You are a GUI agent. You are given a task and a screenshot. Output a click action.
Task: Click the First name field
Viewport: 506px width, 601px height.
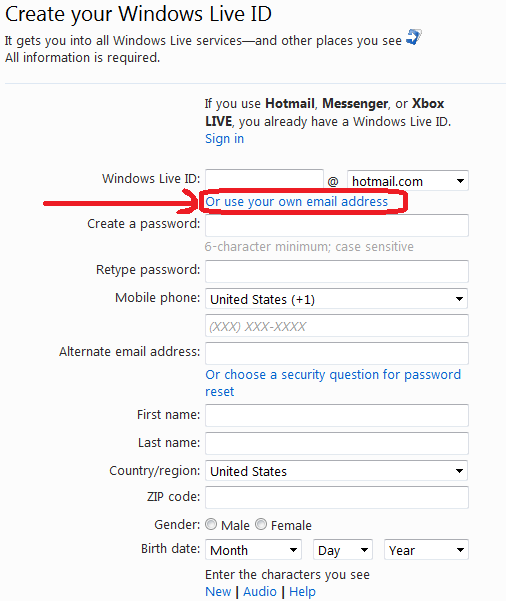click(337, 415)
